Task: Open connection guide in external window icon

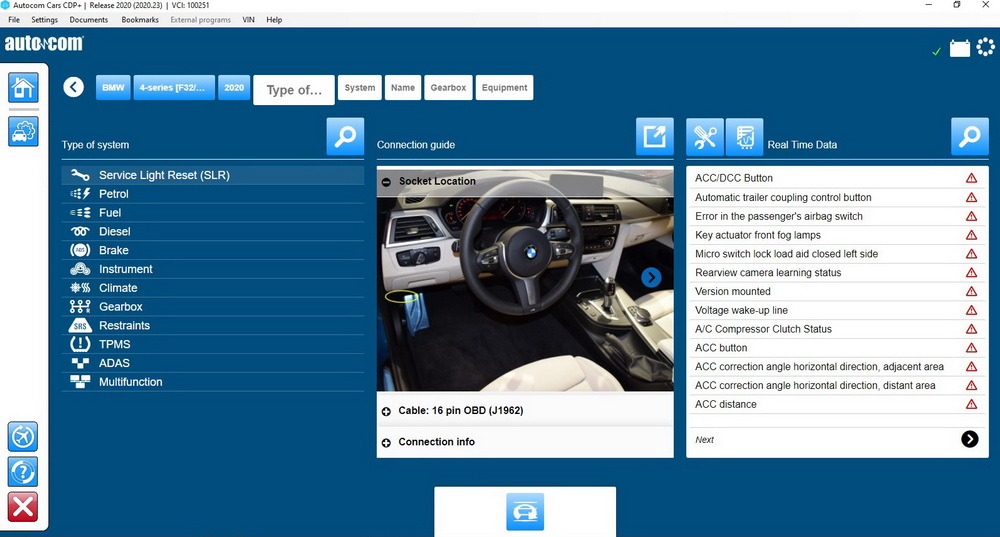Action: click(x=654, y=137)
